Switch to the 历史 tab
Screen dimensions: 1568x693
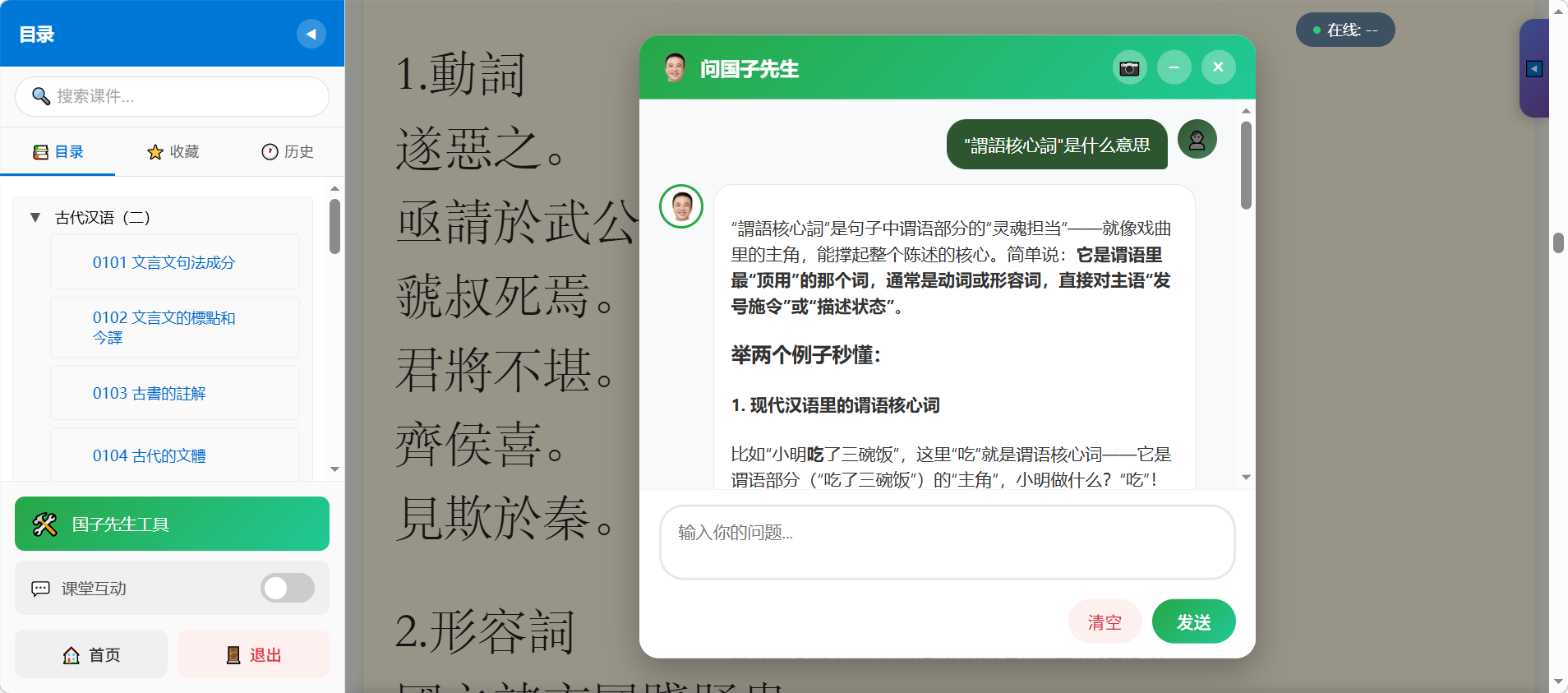(287, 152)
